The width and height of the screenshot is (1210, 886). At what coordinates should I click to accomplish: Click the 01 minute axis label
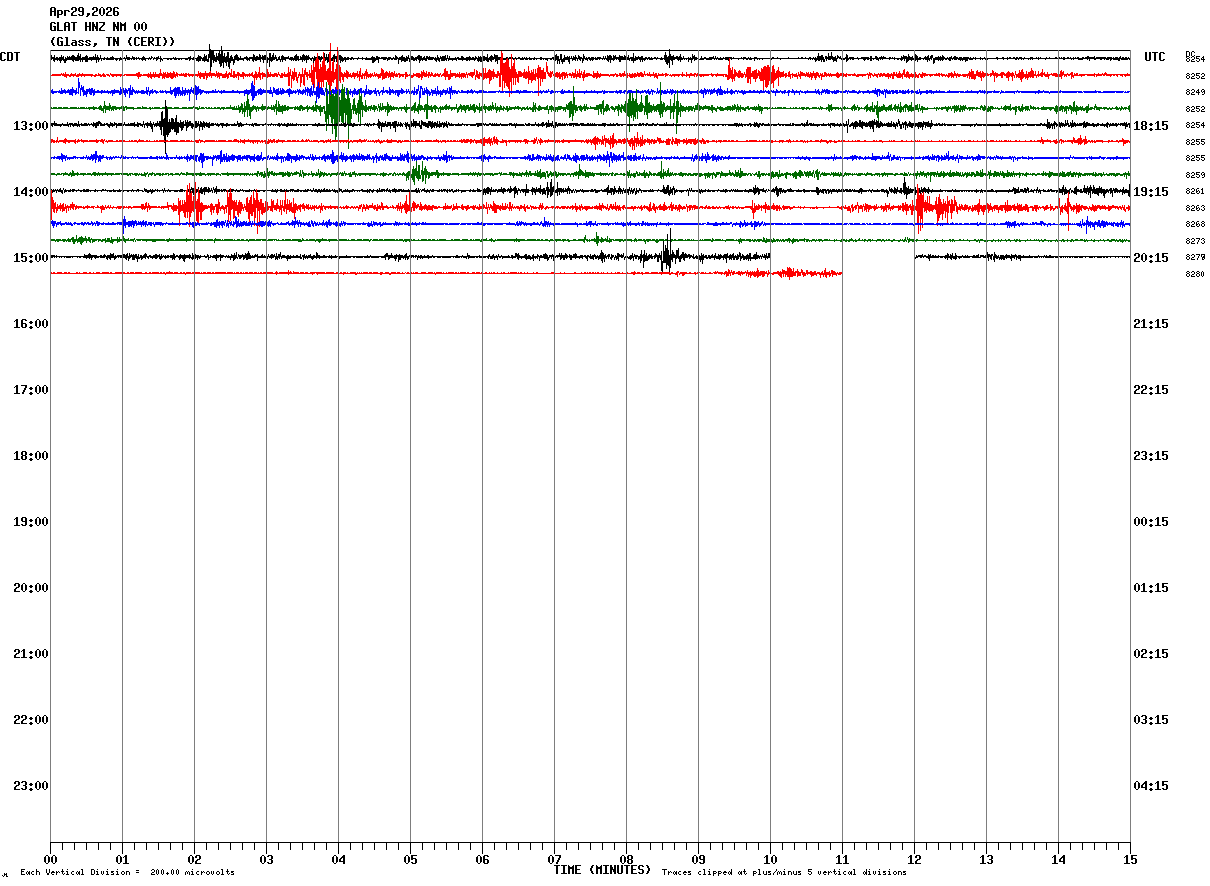click(122, 860)
